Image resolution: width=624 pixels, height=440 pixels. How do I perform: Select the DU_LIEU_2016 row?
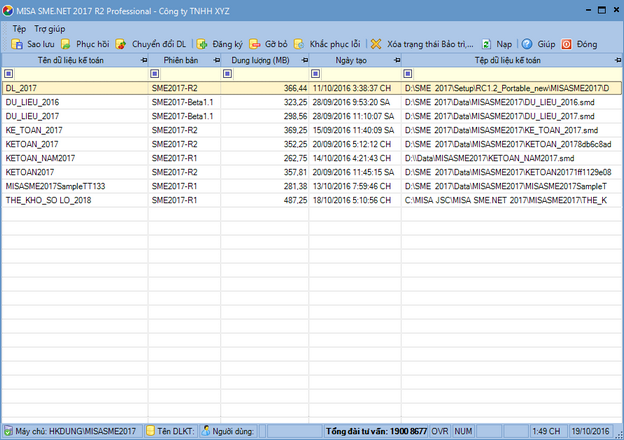tap(312, 102)
